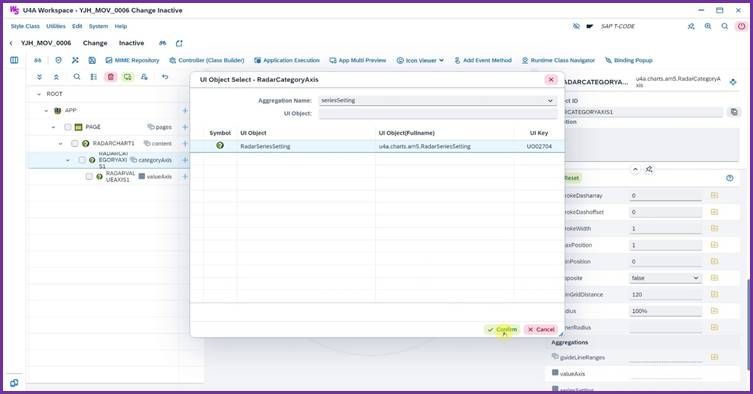The width and height of the screenshot is (753, 394).
Task: Collapse the PAGE tree node
Action: 53,127
